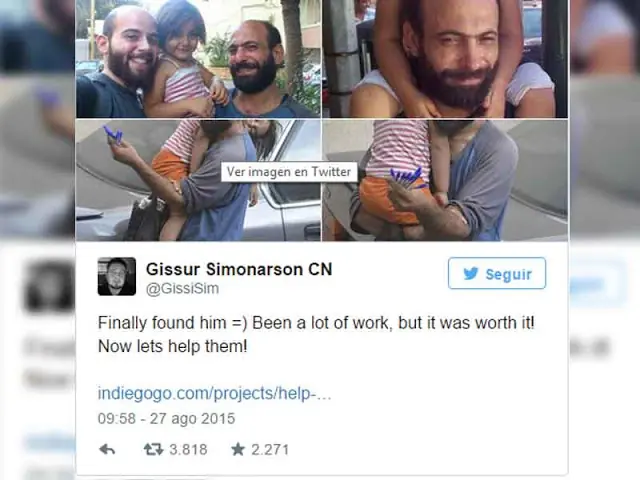Click the 'Finally found him' tweet text
Image resolution: width=640 pixels, height=480 pixels.
316,323
